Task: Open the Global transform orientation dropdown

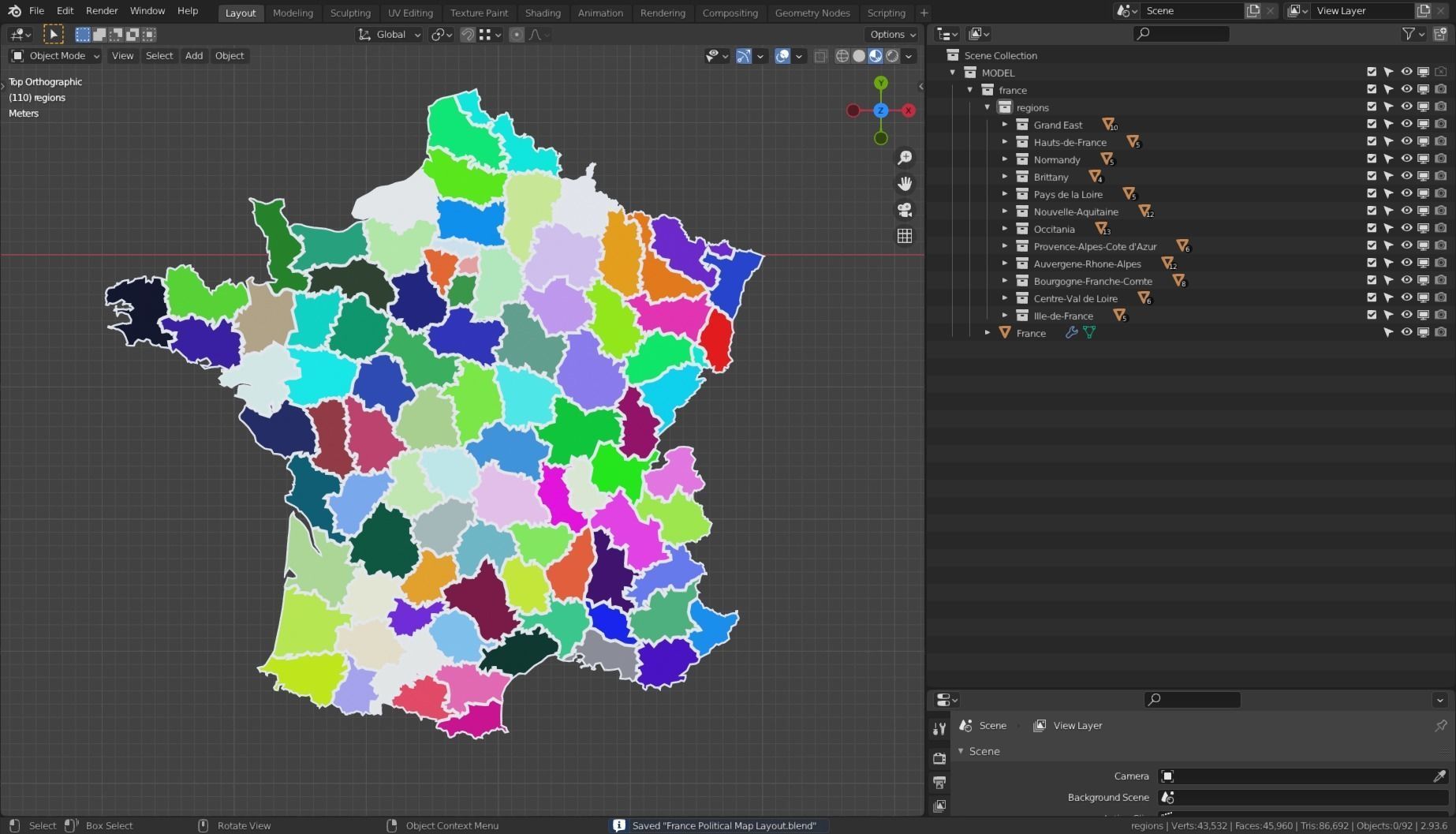Action: [x=390, y=35]
